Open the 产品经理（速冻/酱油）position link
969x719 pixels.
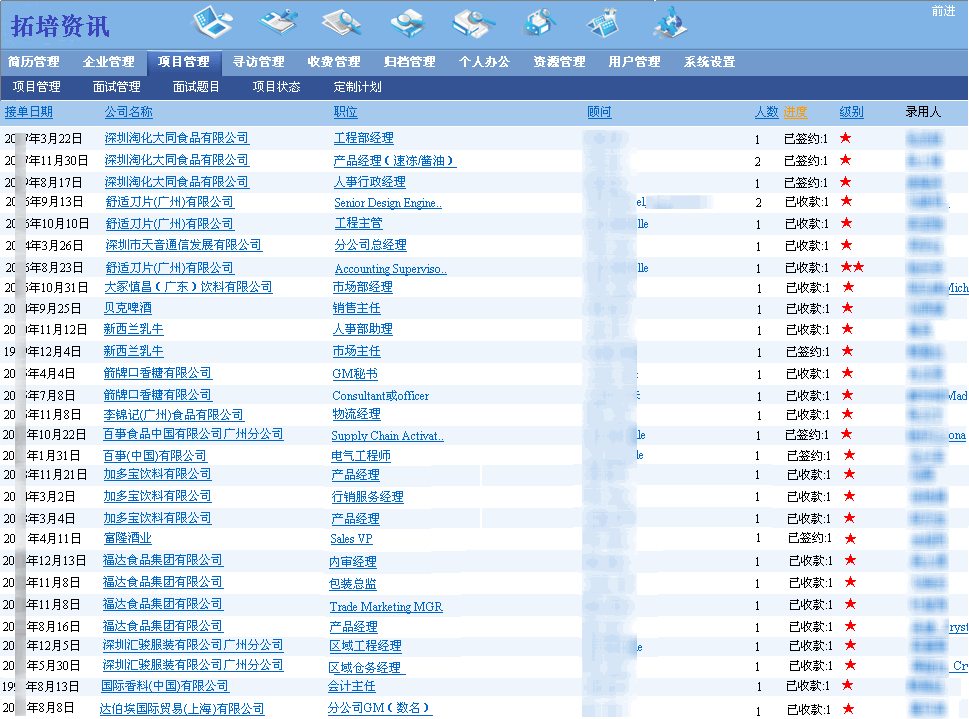click(x=395, y=161)
